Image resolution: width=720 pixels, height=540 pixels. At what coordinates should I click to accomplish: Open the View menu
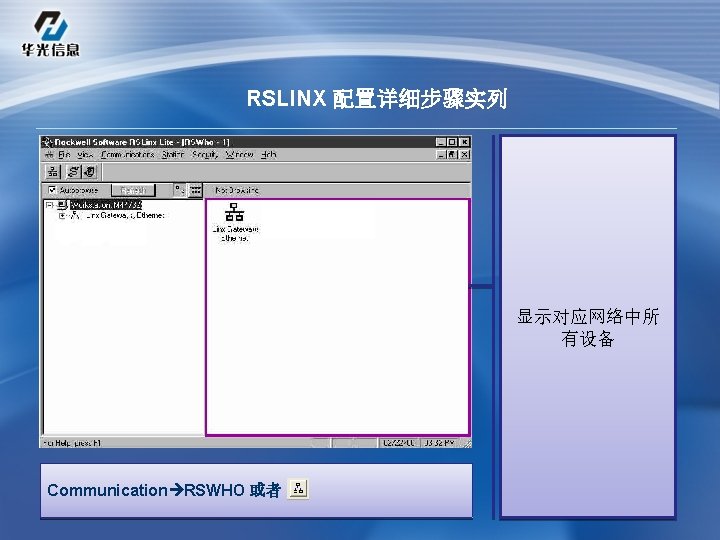click(x=85, y=155)
